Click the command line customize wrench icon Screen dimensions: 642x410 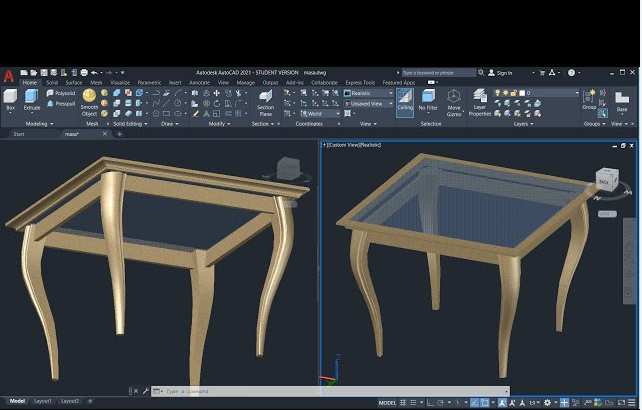click(x=145, y=391)
